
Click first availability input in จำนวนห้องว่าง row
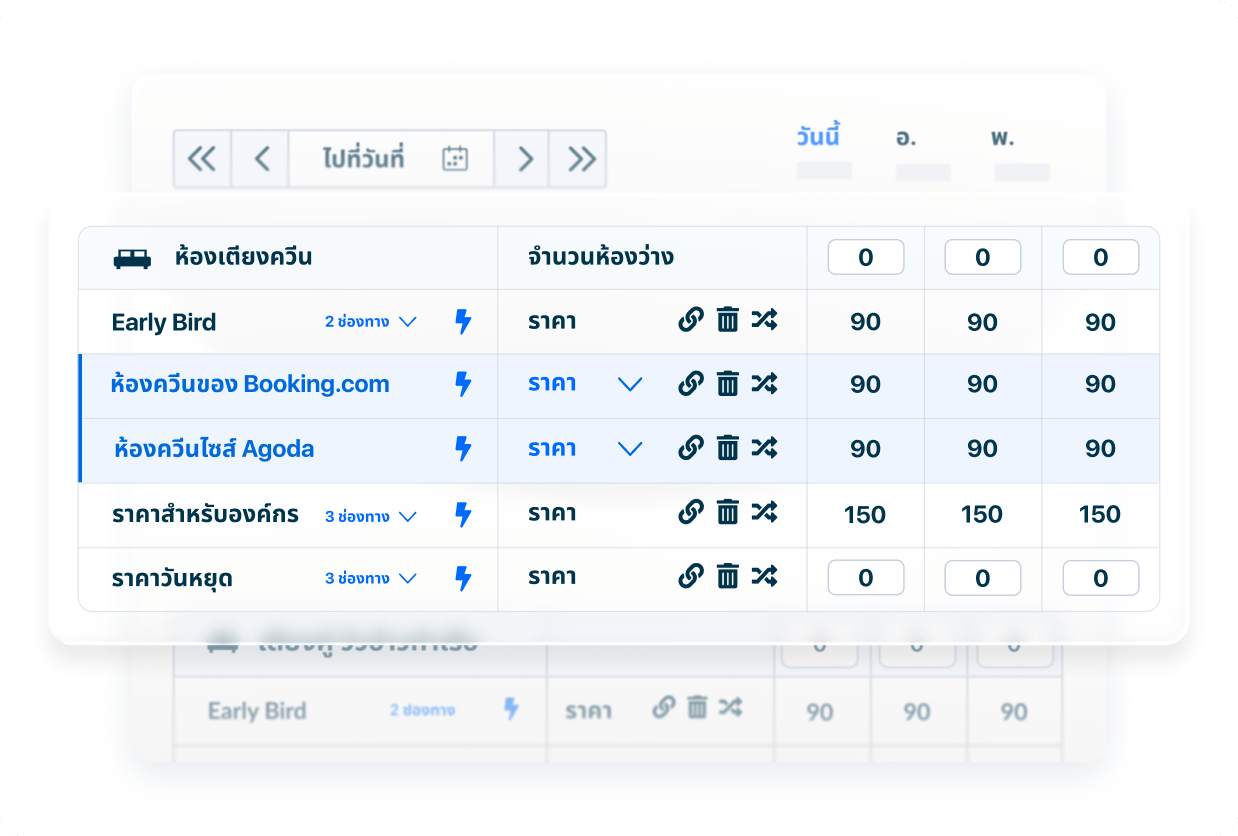pyautogui.click(x=865, y=258)
